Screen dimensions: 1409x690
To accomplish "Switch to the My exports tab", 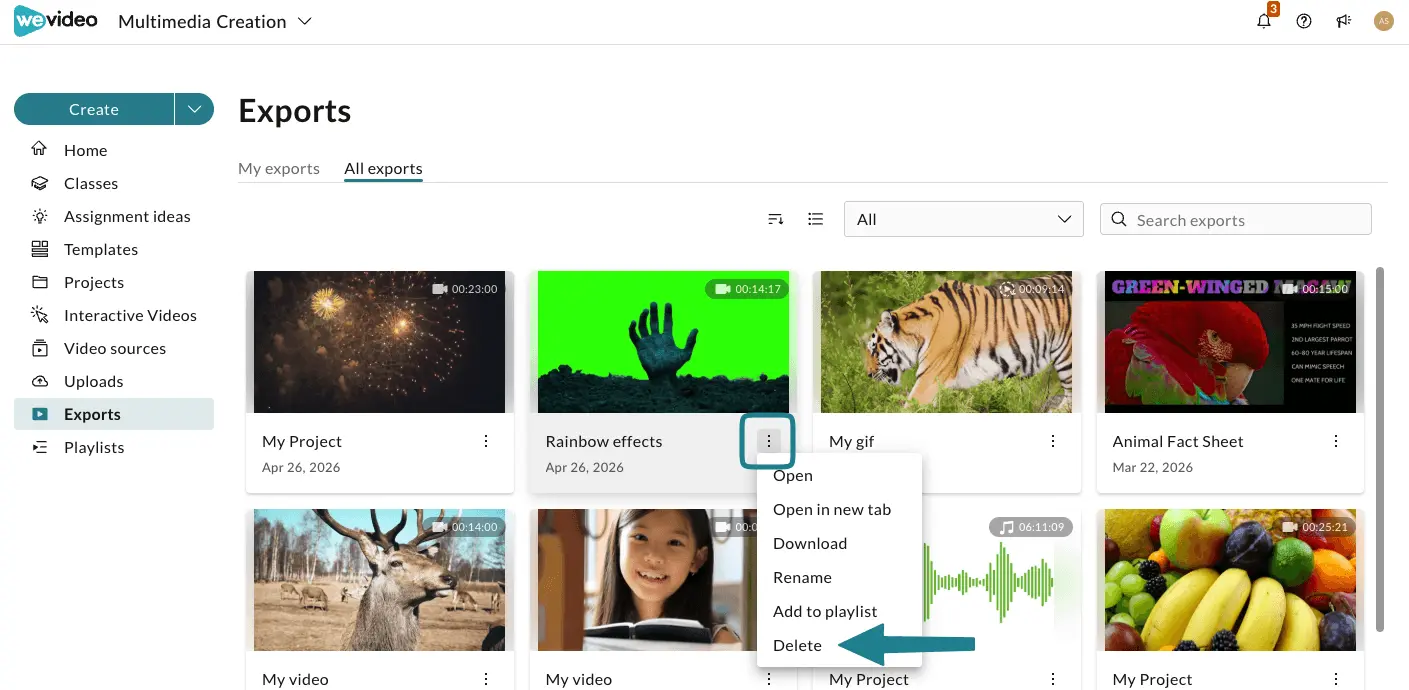I will (279, 168).
